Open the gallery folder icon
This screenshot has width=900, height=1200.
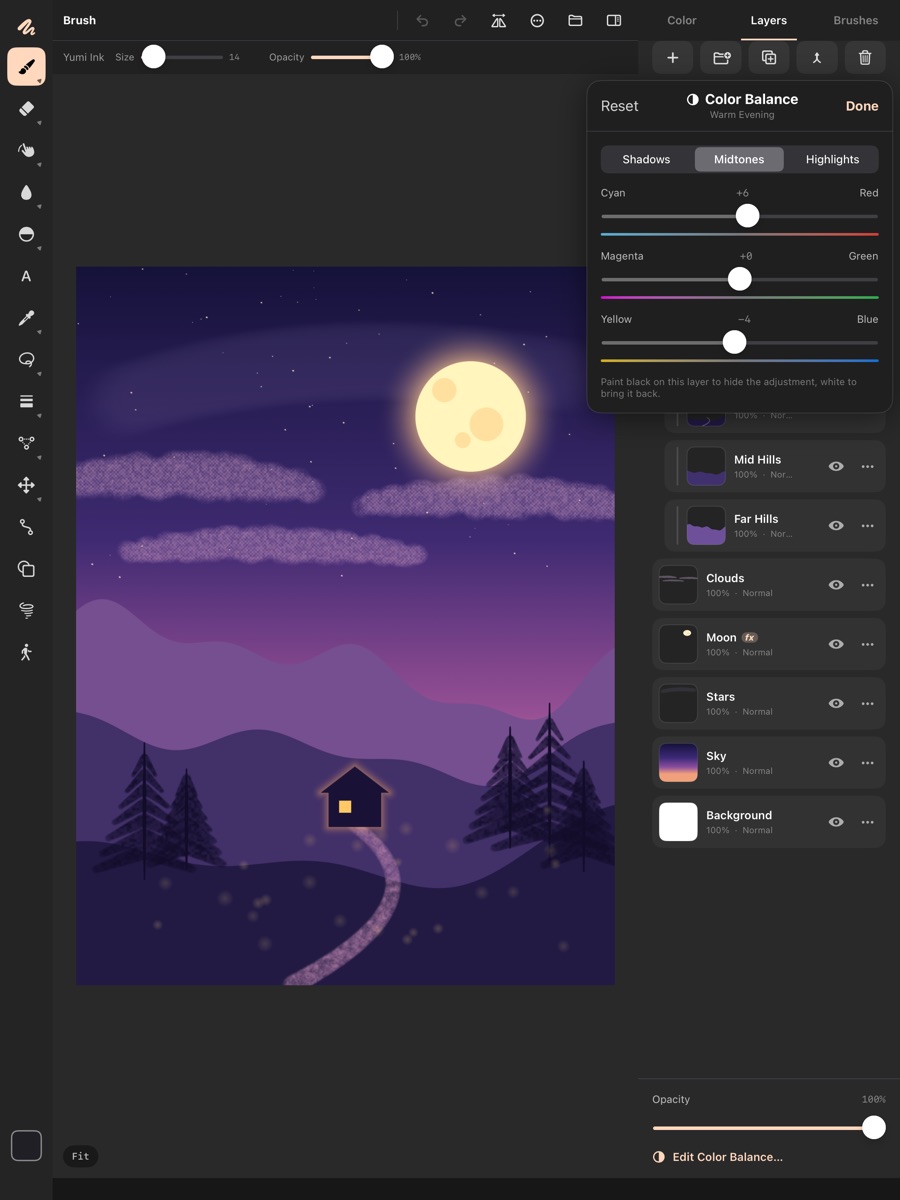click(575, 20)
